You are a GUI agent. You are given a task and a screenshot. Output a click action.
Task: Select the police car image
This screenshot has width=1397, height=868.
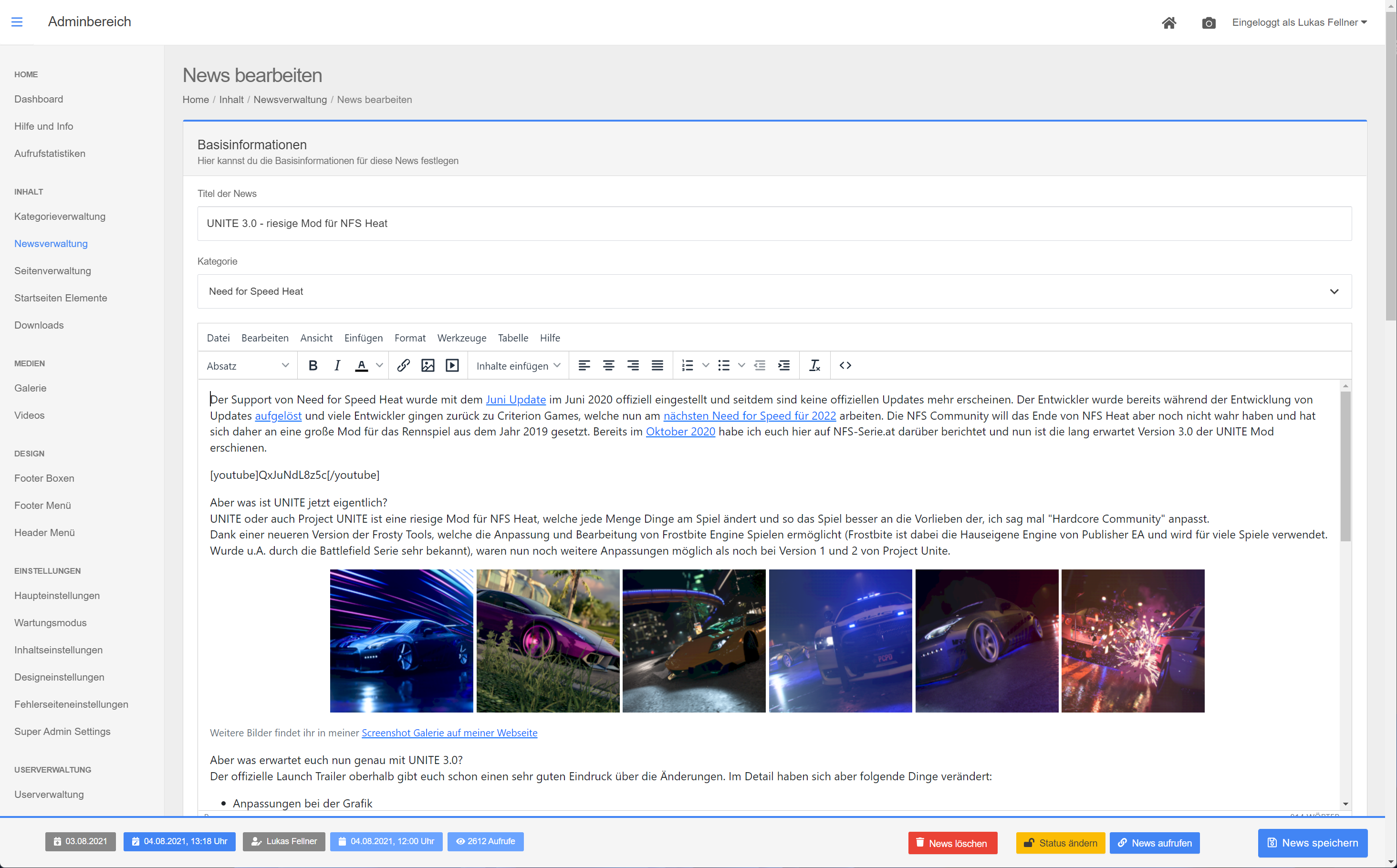tap(840, 641)
